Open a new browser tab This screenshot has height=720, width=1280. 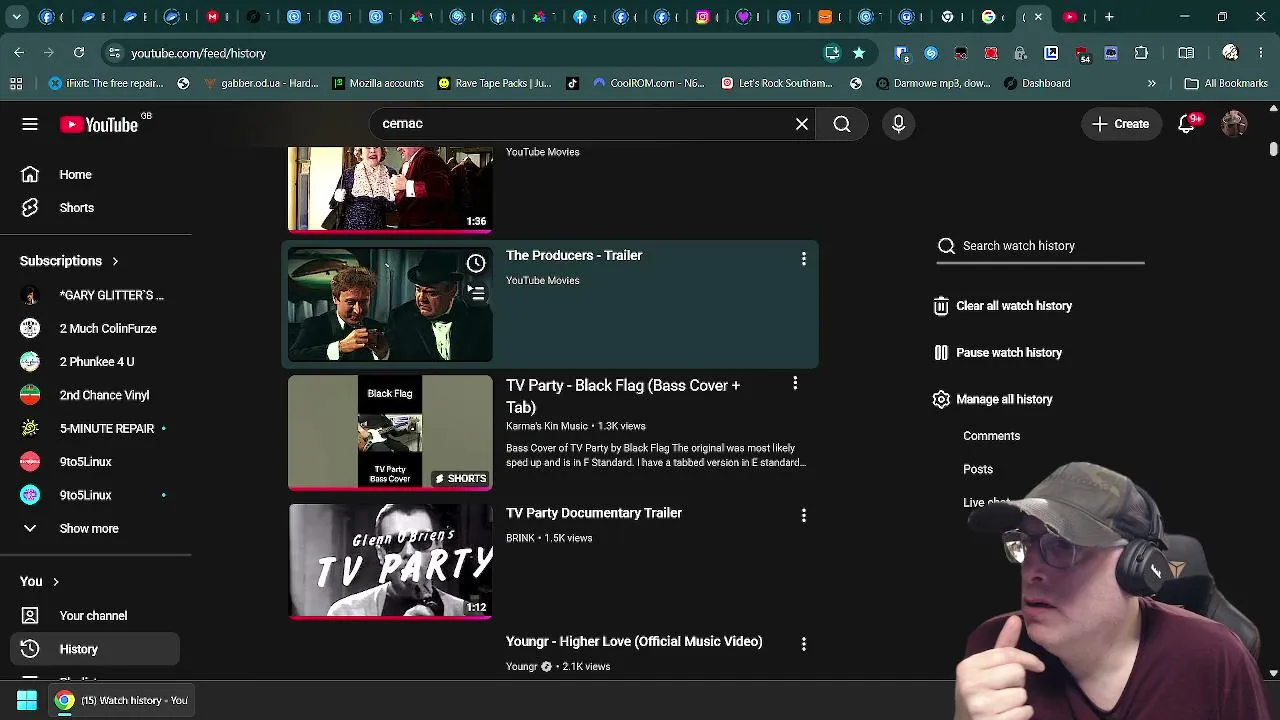(x=1109, y=17)
